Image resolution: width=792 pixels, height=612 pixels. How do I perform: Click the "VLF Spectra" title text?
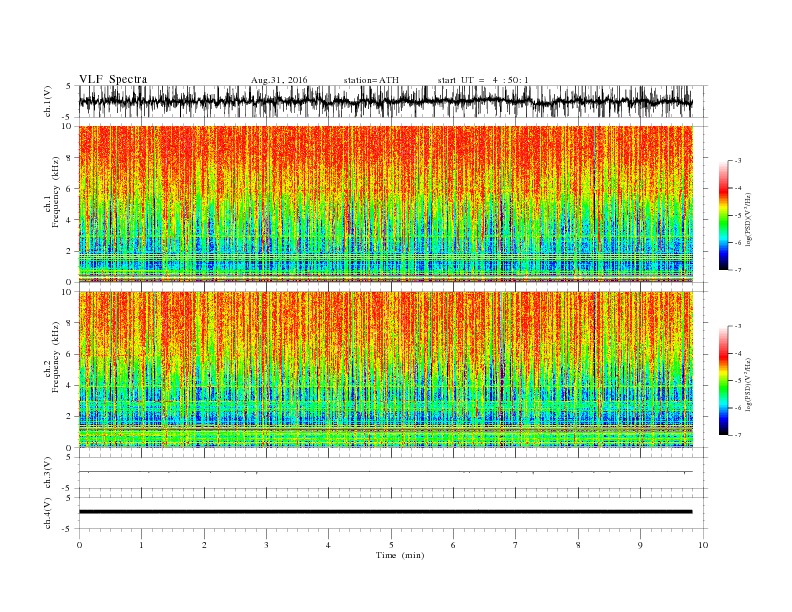pyautogui.click(x=113, y=79)
